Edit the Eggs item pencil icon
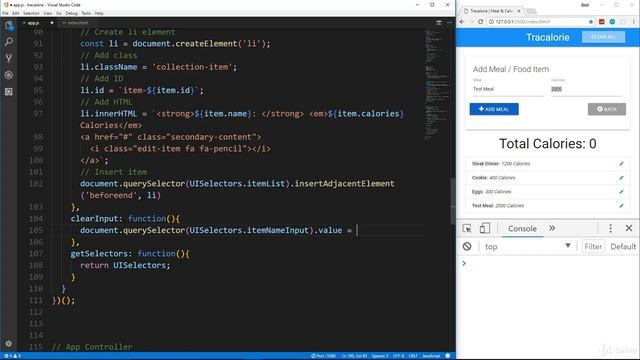Screen dimensions: 640x360 pyautogui.click(x=621, y=191)
